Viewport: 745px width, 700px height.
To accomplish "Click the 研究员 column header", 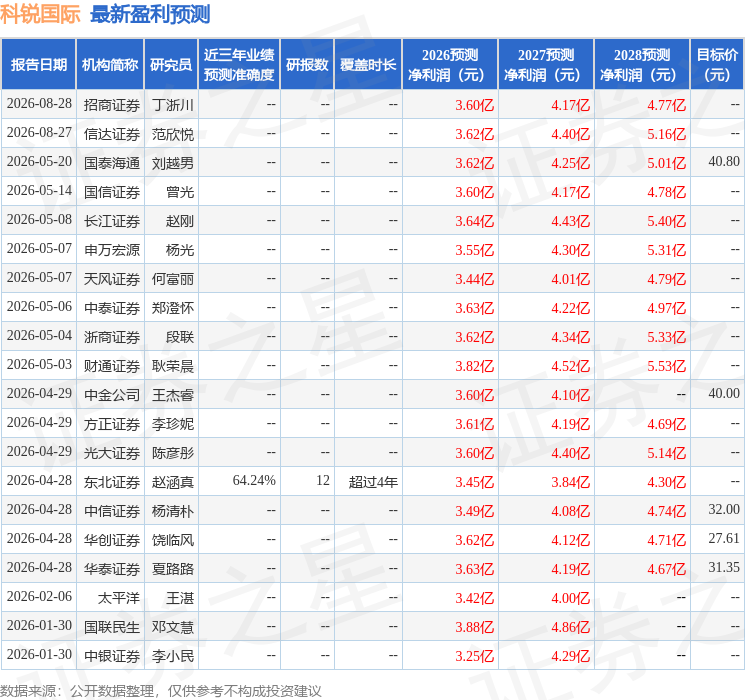I will pyautogui.click(x=171, y=65).
